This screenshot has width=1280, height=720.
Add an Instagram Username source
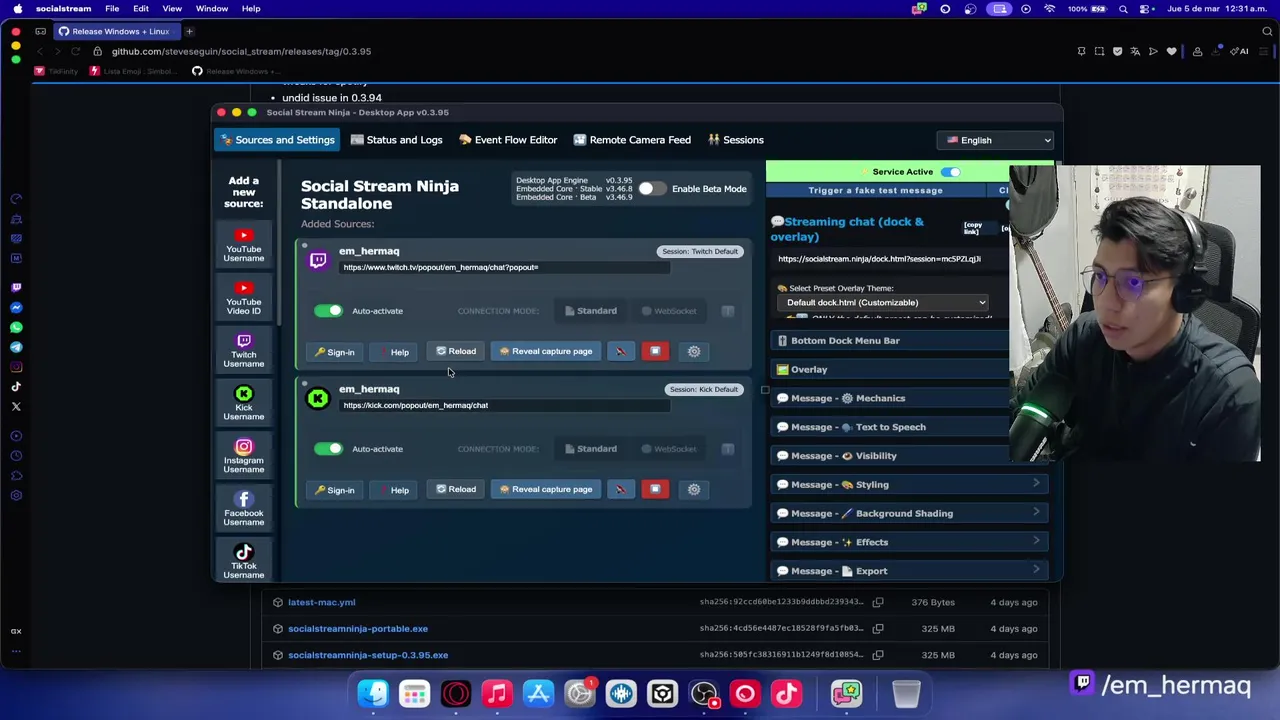pyautogui.click(x=243, y=457)
